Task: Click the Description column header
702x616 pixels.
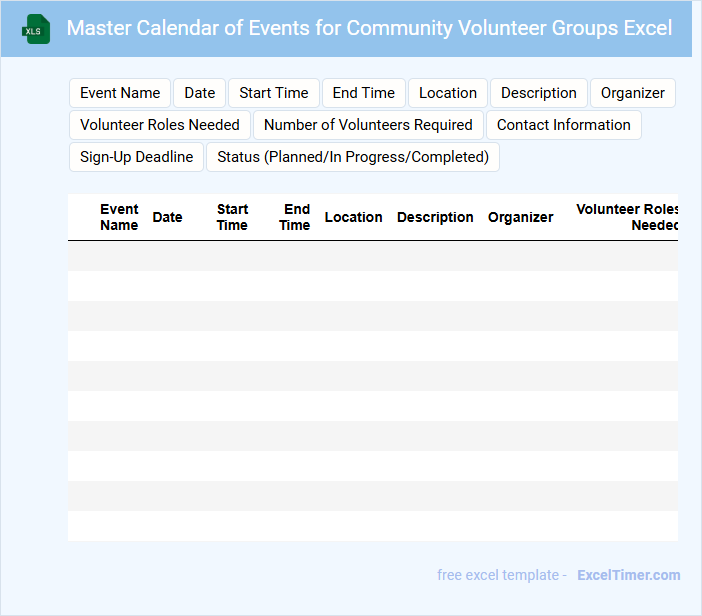Action: [435, 217]
